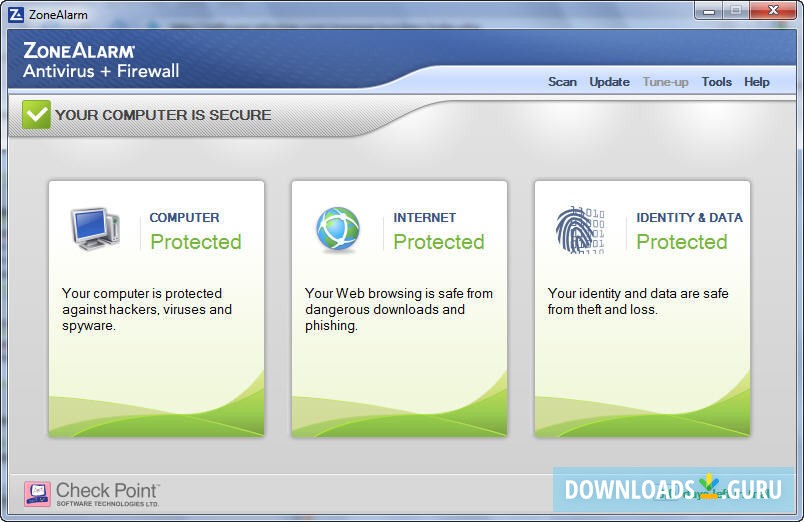Click ZoneAlarm Antivirus + Firewall logo

pos(101,61)
